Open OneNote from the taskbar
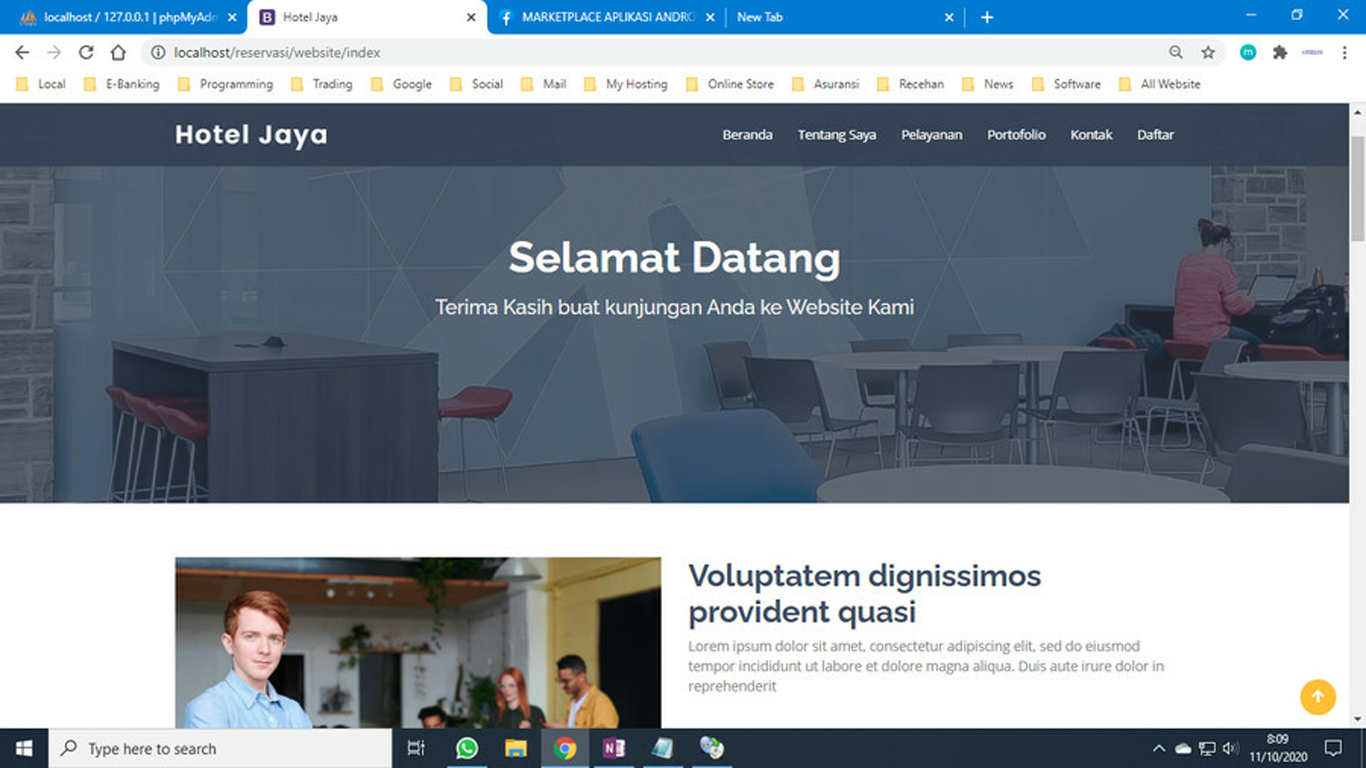 point(614,748)
